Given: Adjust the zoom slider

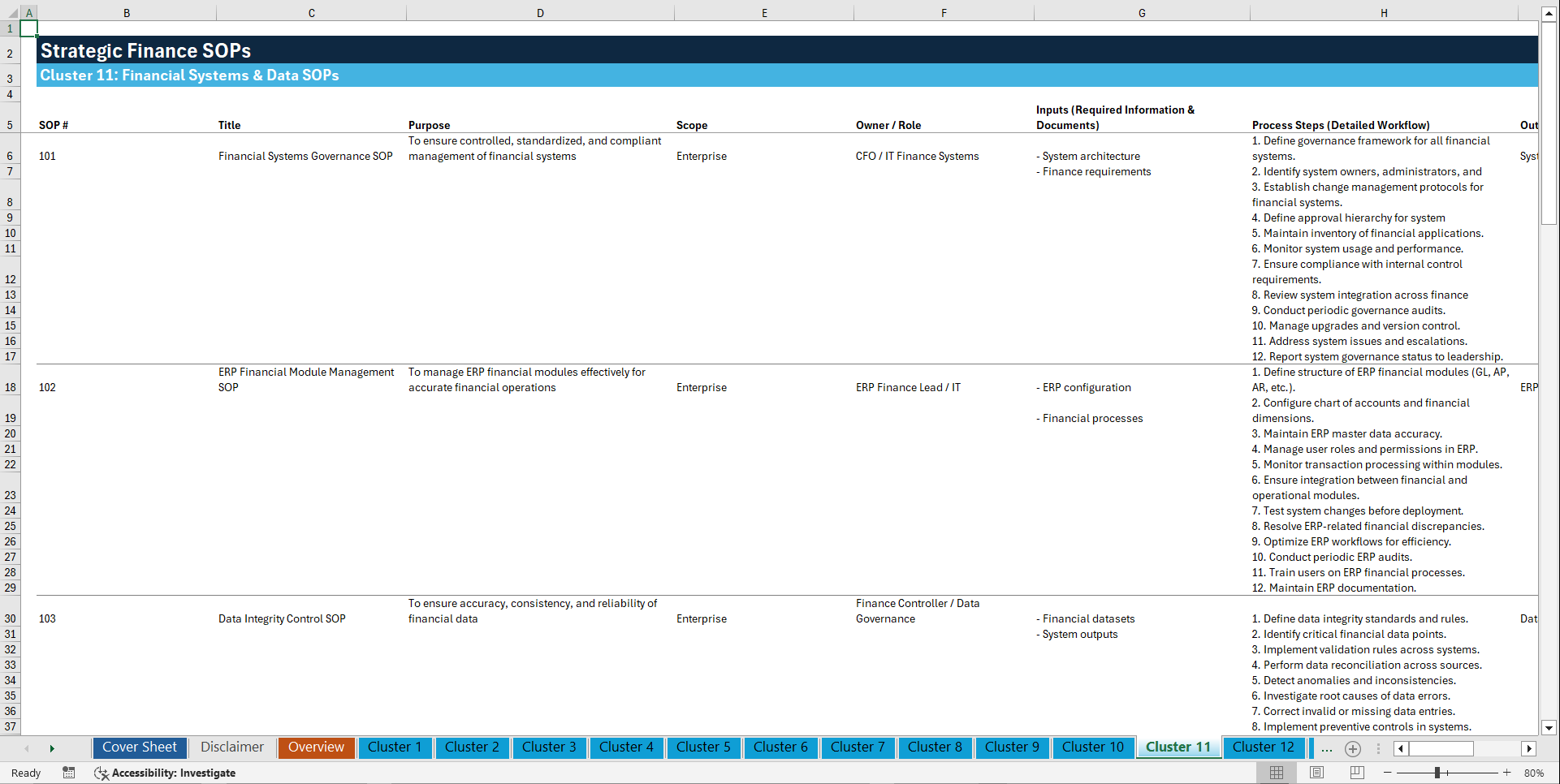Looking at the screenshot, I should pos(1439,773).
